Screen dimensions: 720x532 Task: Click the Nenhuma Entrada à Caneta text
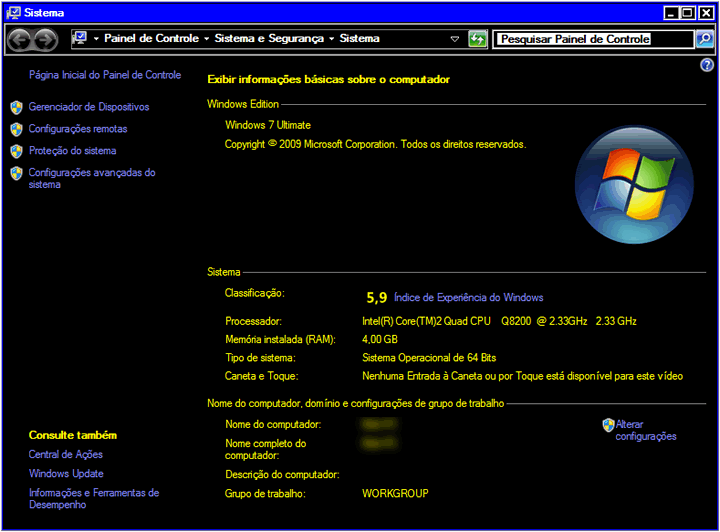(x=522, y=376)
